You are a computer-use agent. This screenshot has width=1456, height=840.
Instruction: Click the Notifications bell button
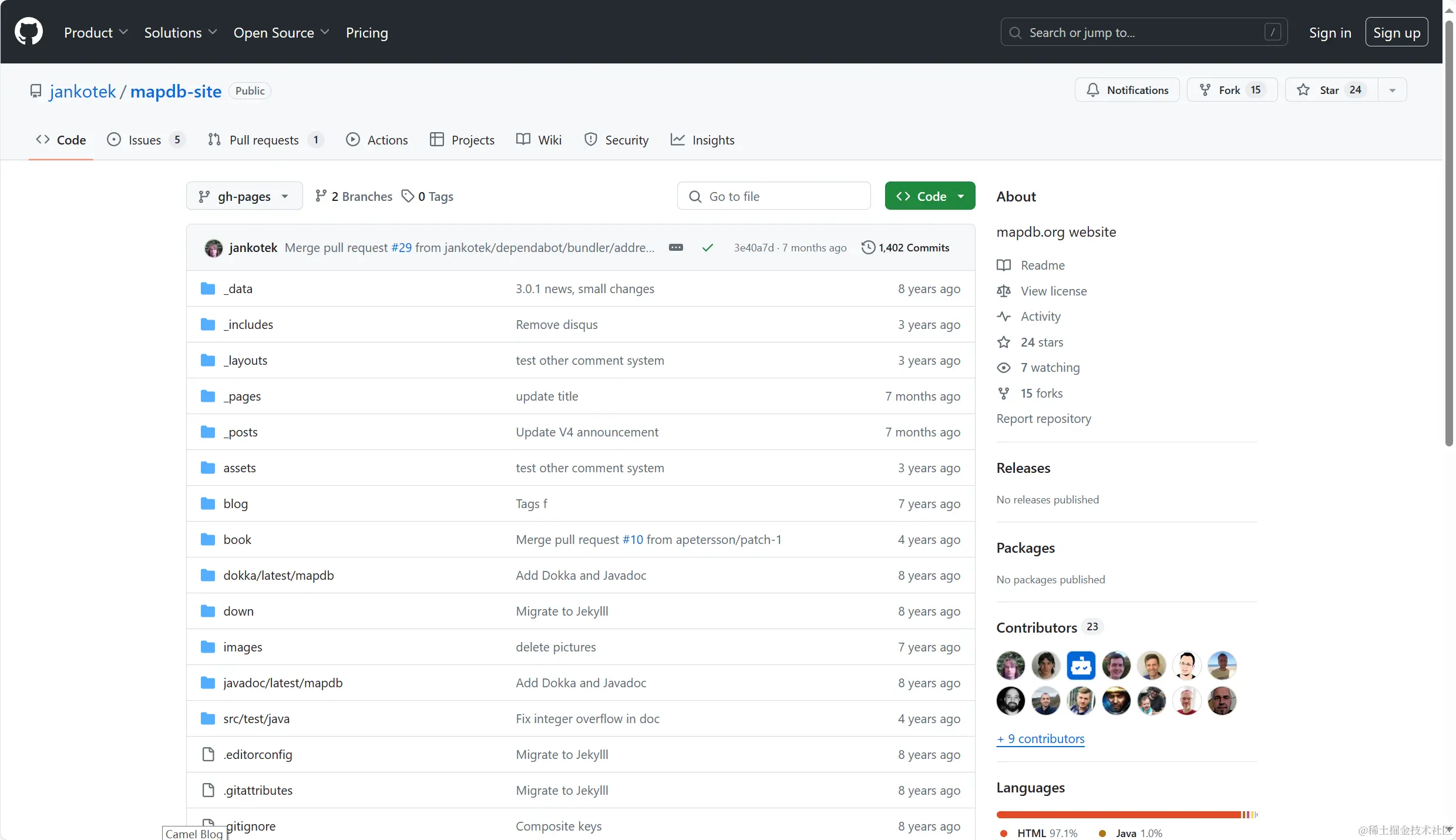1127,90
